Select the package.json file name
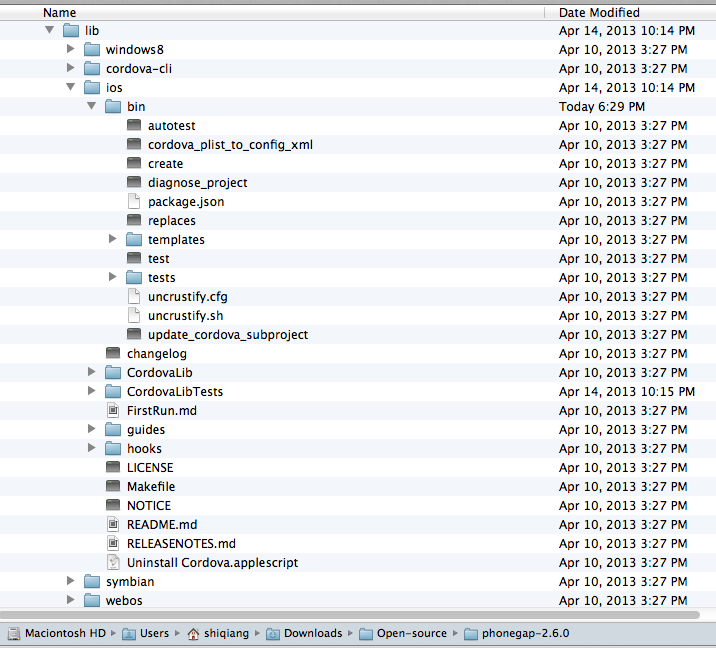The width and height of the screenshot is (716, 648). (186, 201)
